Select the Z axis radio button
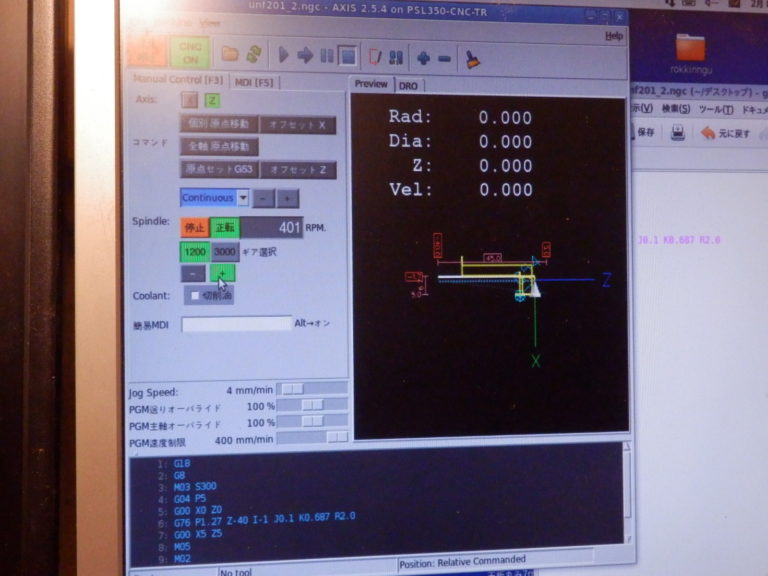 tap(212, 100)
